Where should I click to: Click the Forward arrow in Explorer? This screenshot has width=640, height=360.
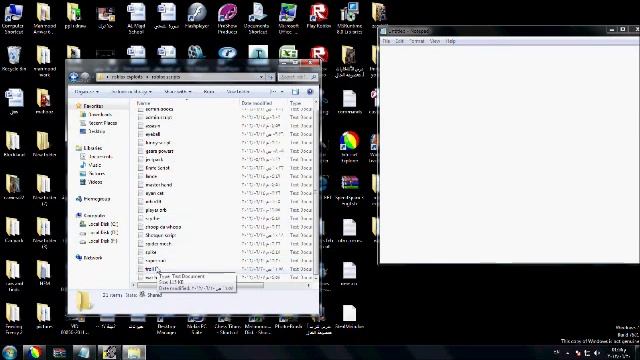pos(85,77)
